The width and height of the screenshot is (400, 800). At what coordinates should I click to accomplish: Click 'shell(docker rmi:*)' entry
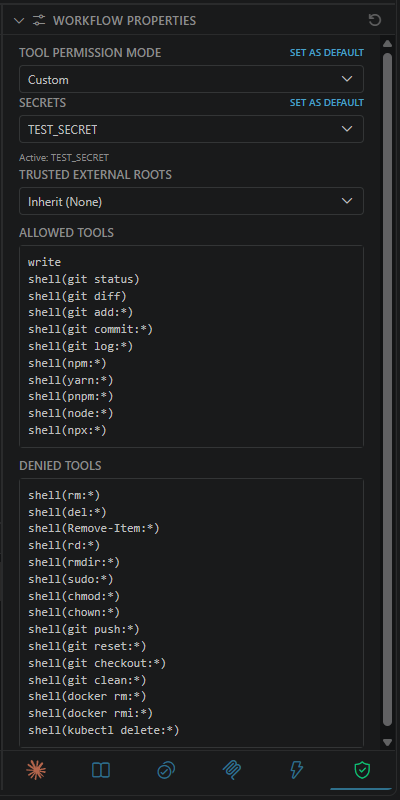pyautogui.click(x=90, y=713)
